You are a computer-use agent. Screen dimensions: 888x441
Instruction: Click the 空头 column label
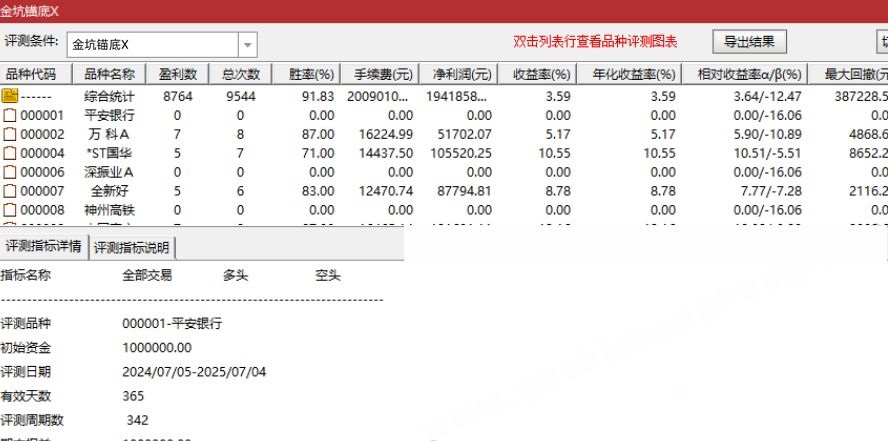pos(328,276)
